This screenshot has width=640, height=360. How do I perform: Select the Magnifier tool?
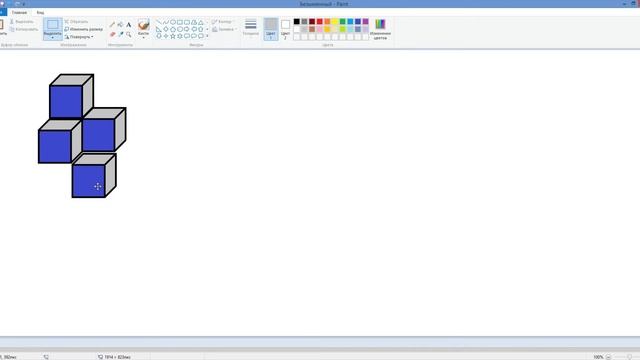coord(129,34)
